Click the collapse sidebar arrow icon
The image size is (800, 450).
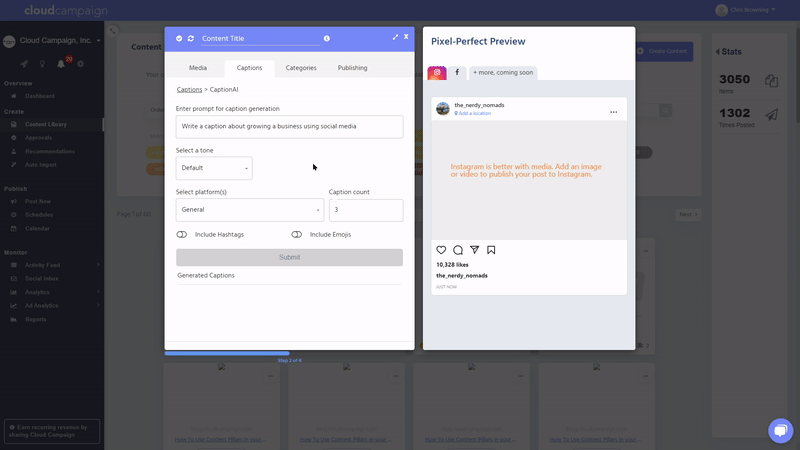click(113, 31)
